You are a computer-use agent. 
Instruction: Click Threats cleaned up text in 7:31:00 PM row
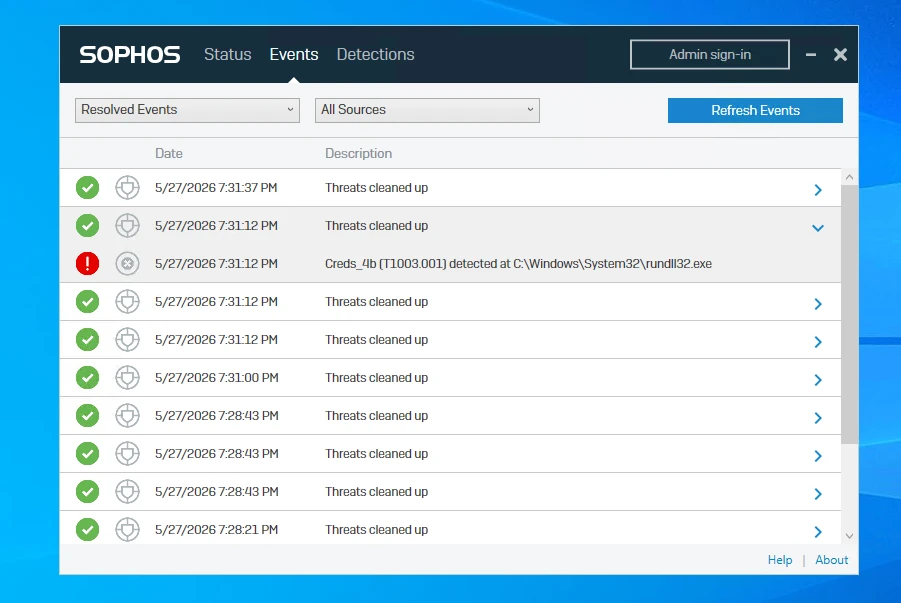pyautogui.click(x=376, y=378)
